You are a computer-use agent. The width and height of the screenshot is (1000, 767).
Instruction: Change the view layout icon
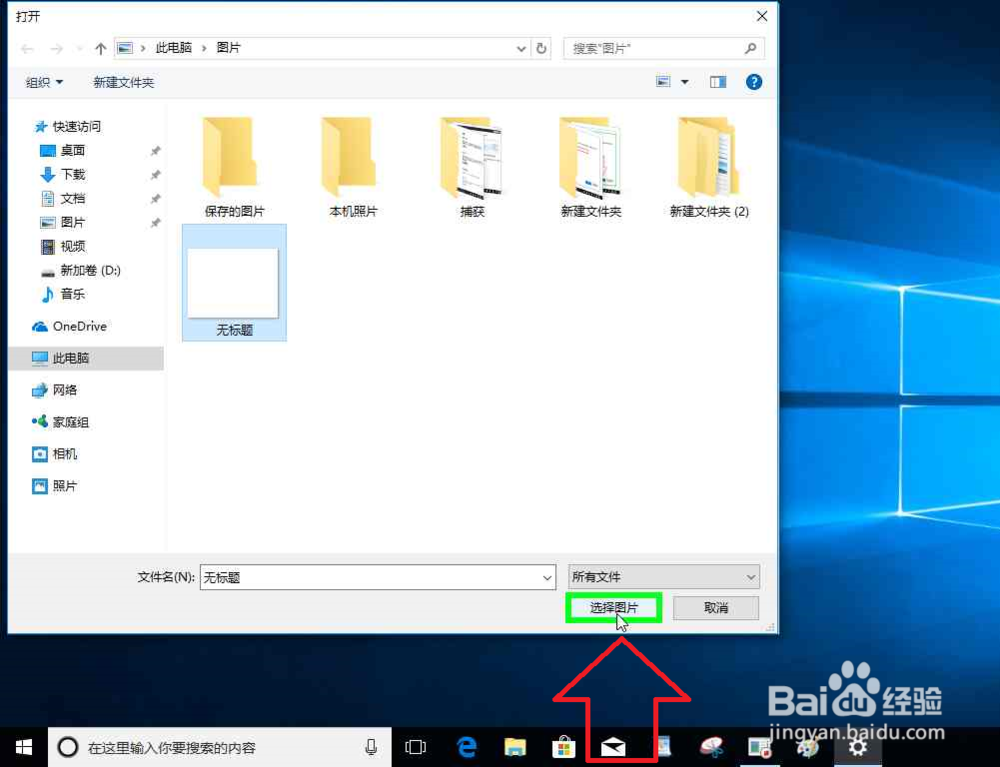663,82
